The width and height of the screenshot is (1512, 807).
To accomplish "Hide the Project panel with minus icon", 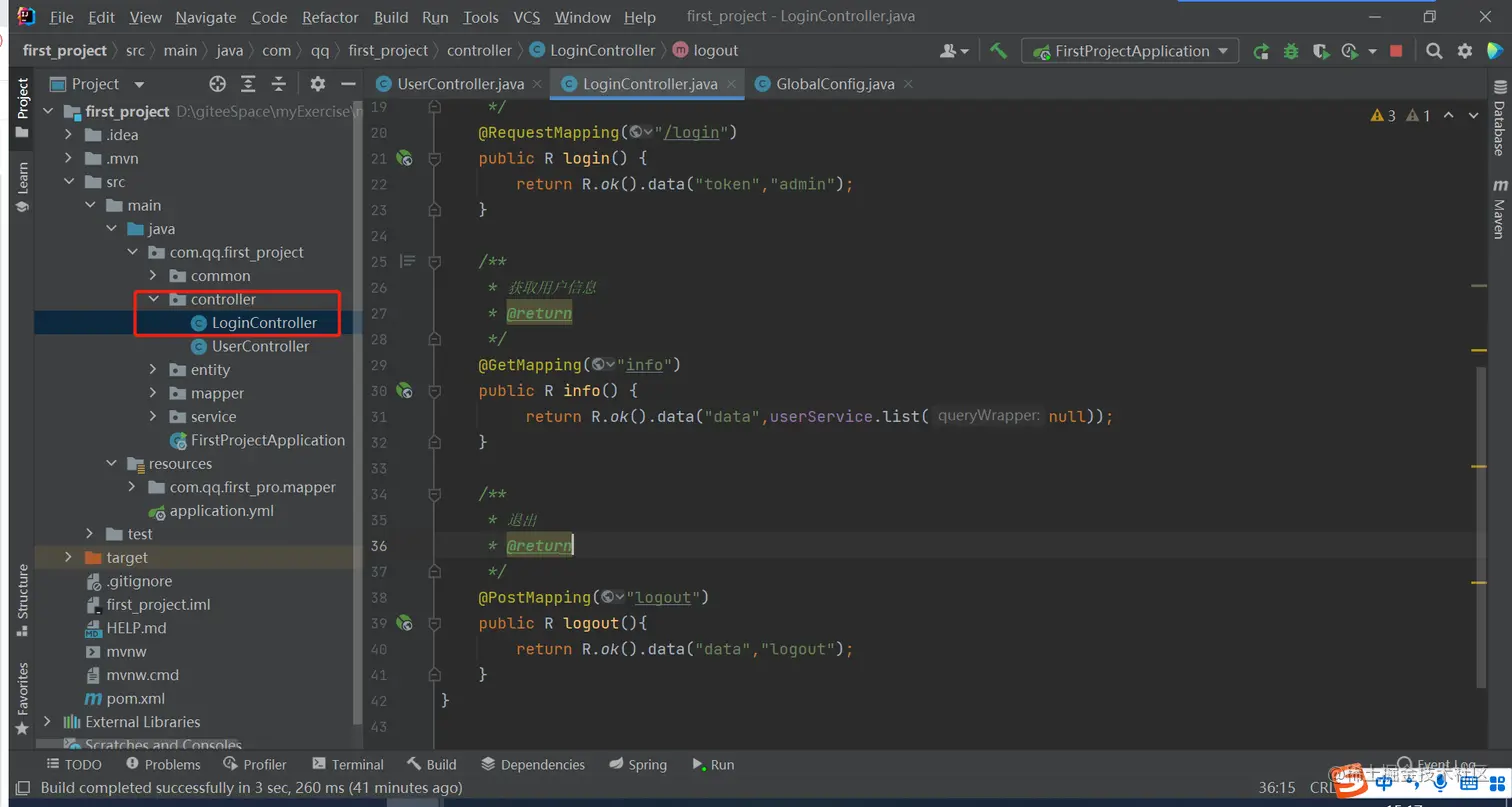I will pyautogui.click(x=348, y=84).
